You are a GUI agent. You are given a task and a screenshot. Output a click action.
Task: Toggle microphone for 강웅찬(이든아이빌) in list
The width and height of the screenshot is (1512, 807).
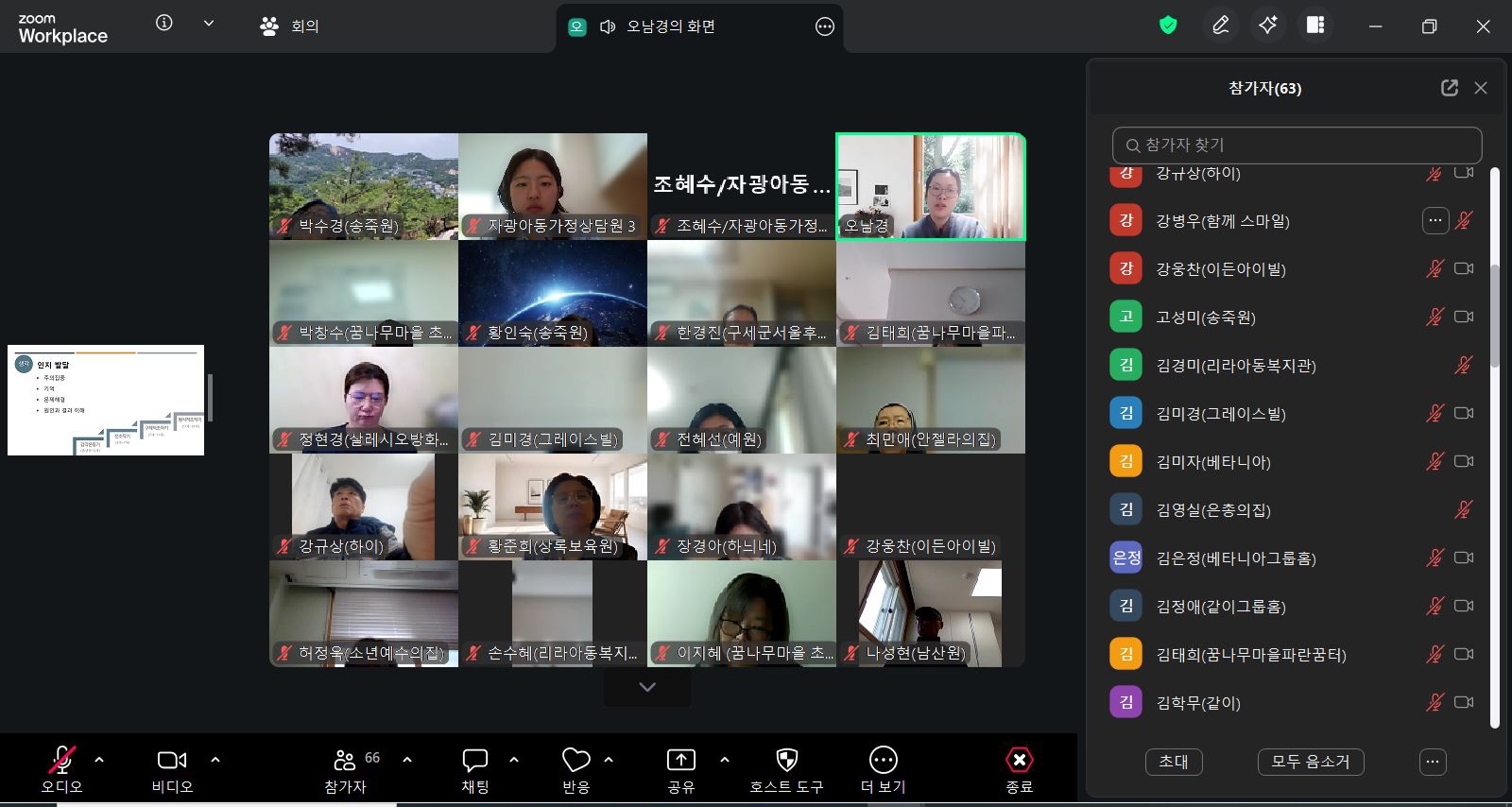(1435, 269)
